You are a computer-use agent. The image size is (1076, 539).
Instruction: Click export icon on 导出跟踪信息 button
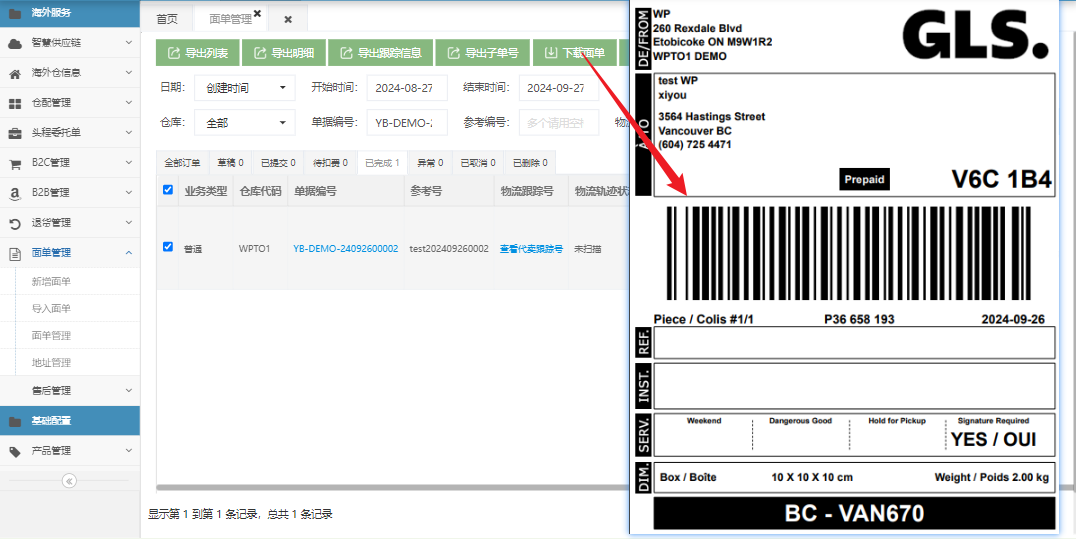tap(346, 53)
